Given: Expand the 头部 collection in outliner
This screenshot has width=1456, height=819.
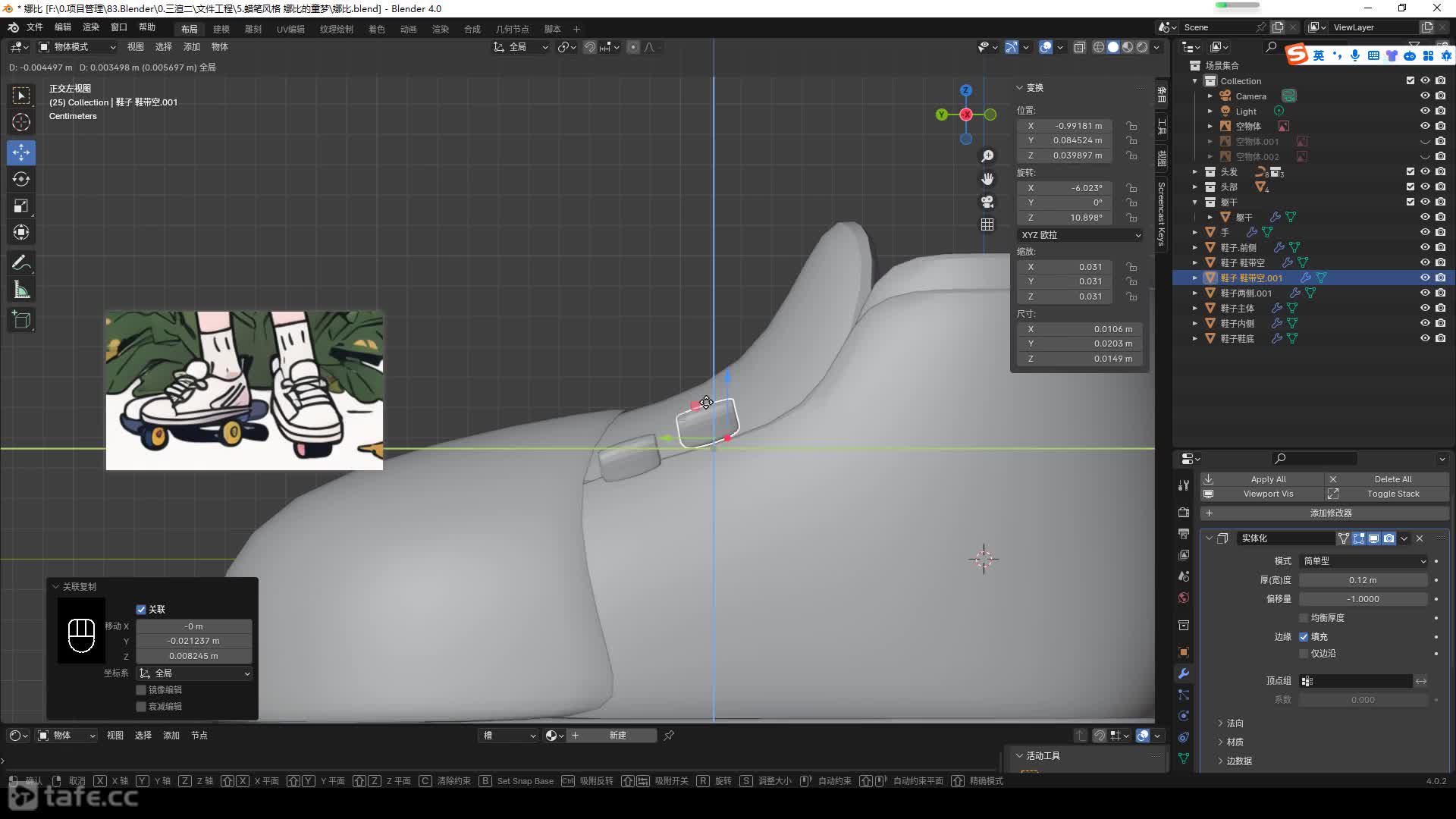Looking at the screenshot, I should [x=1195, y=187].
